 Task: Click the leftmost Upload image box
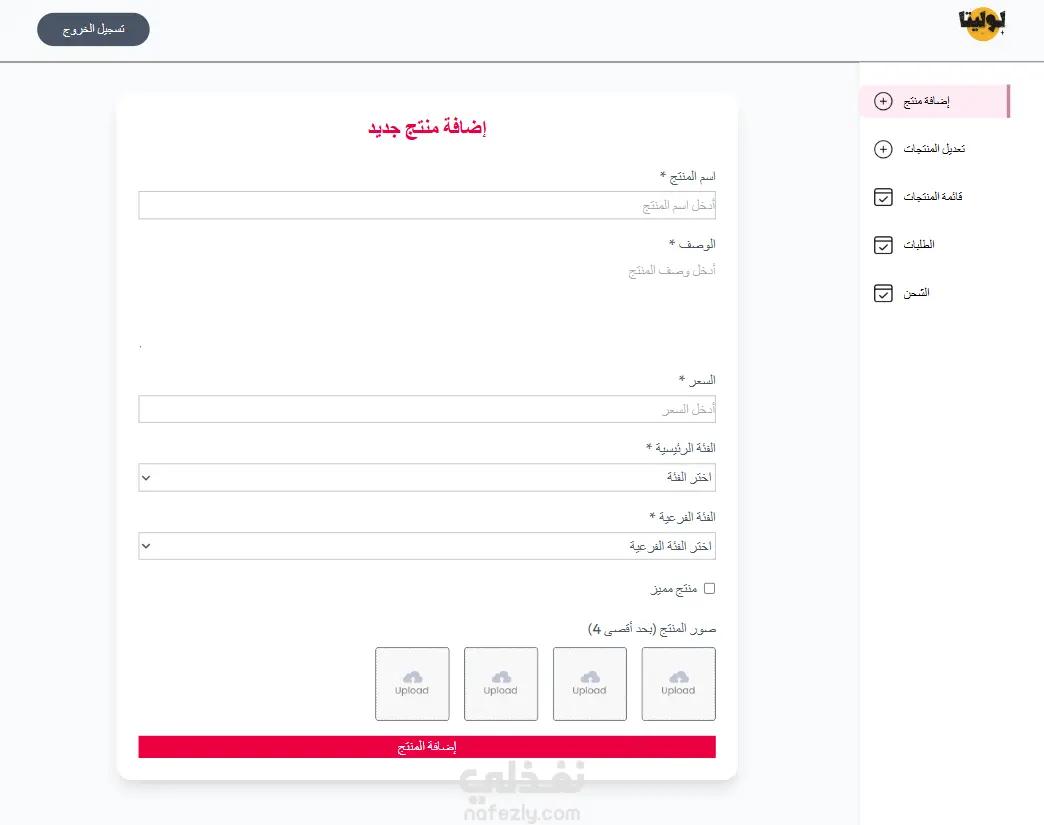pyautogui.click(x=412, y=684)
